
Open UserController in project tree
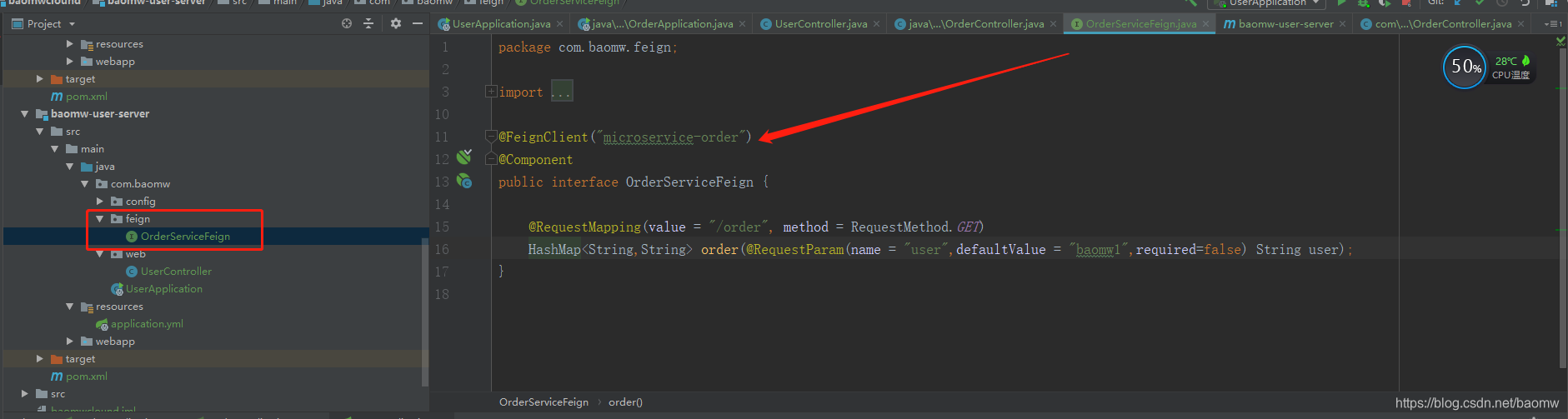(176, 272)
